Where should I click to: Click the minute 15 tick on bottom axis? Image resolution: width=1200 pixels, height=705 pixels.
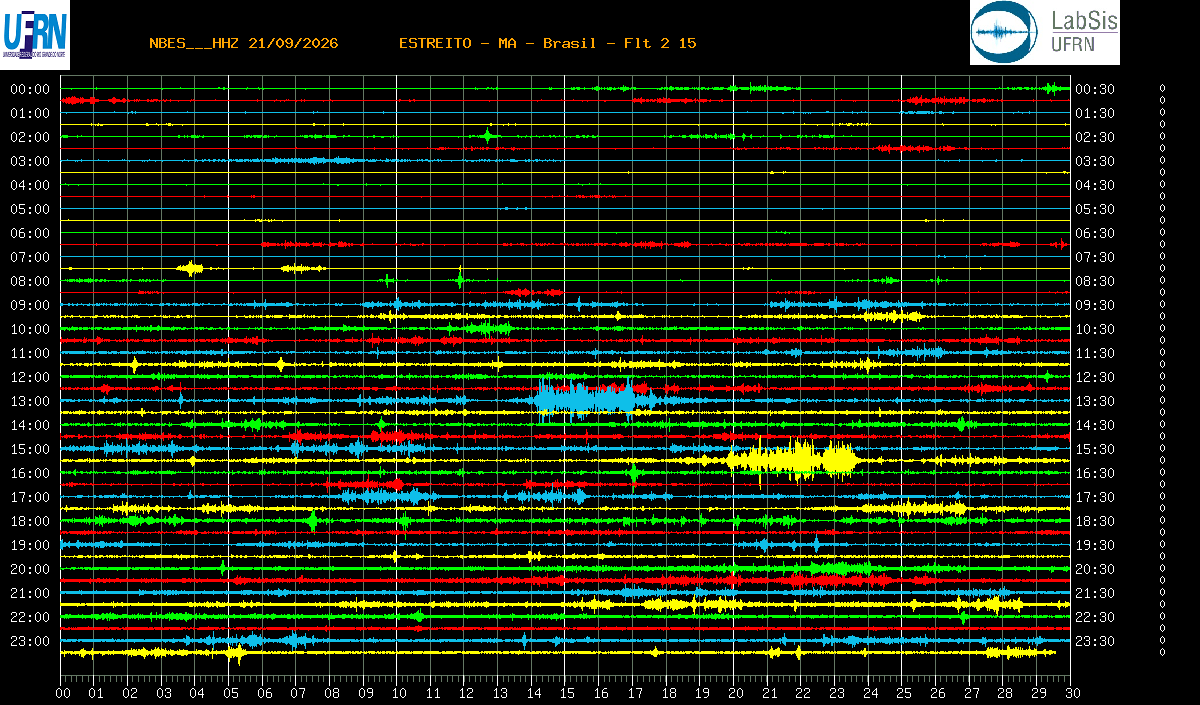pos(567,693)
